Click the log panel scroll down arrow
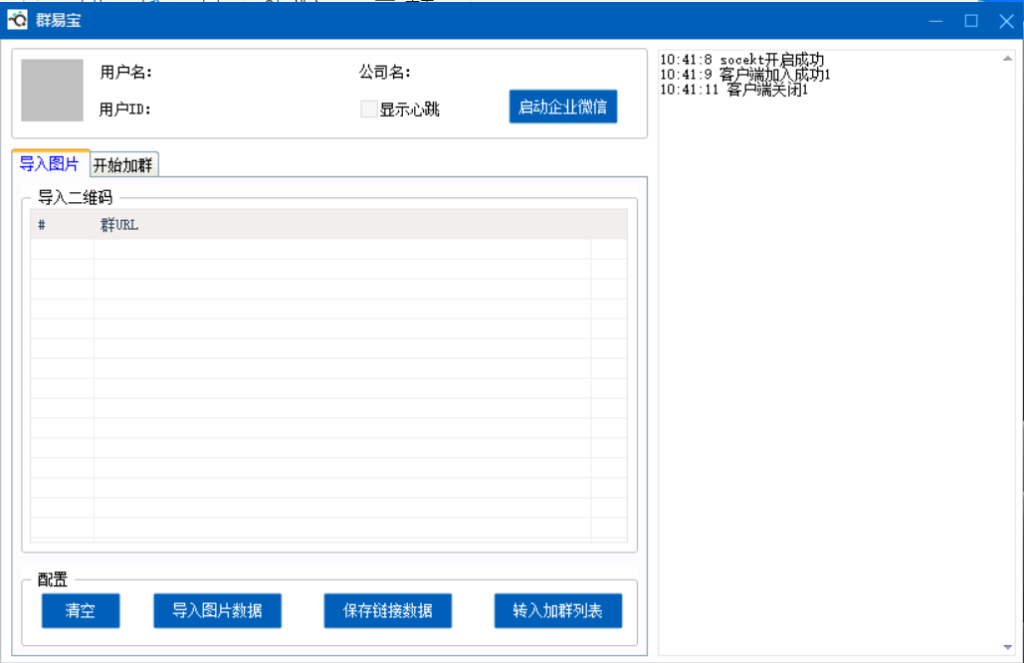The width and height of the screenshot is (1024, 663). (1007, 645)
